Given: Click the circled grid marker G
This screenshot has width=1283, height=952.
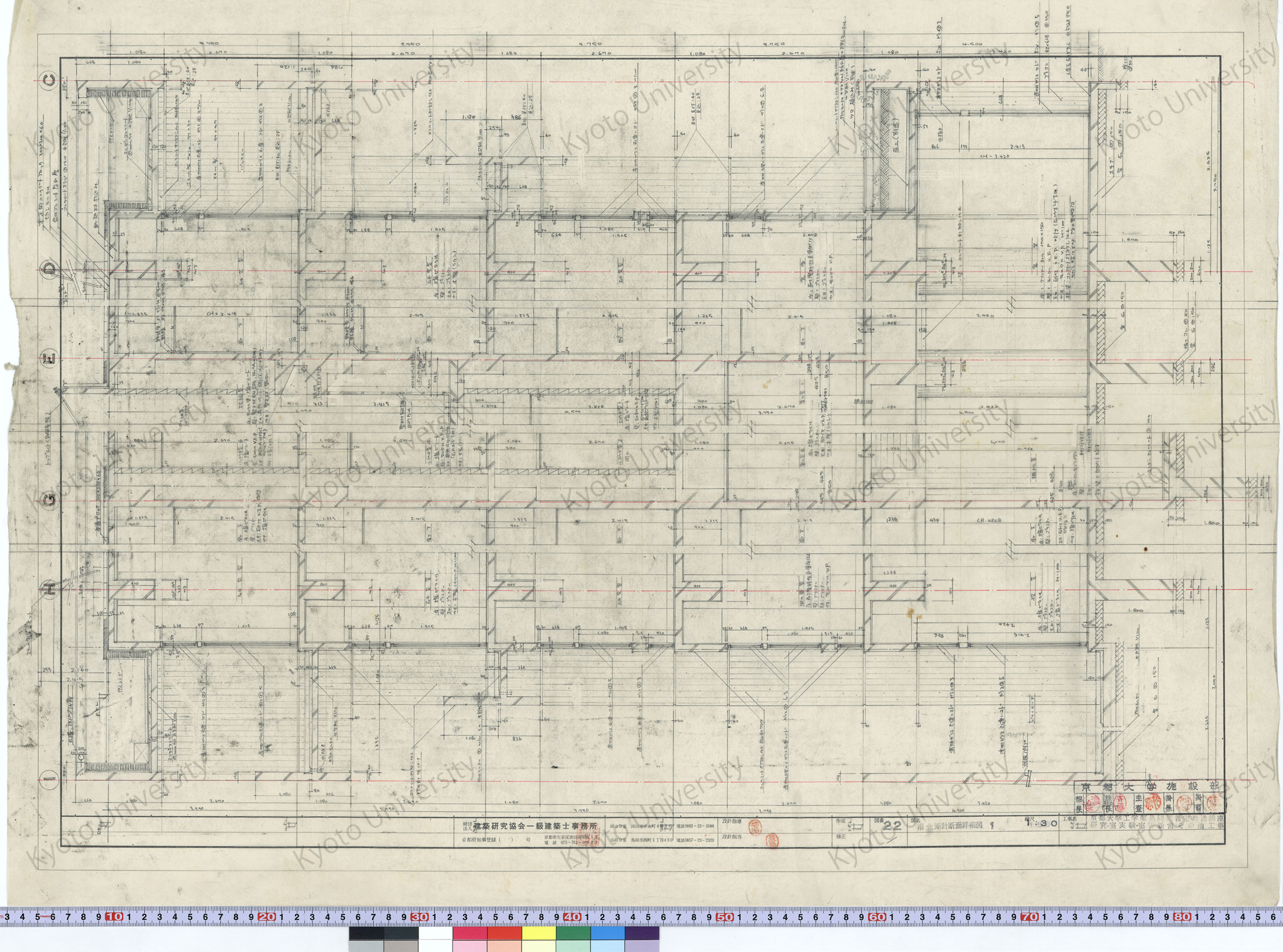Looking at the screenshot, I should (49, 500).
